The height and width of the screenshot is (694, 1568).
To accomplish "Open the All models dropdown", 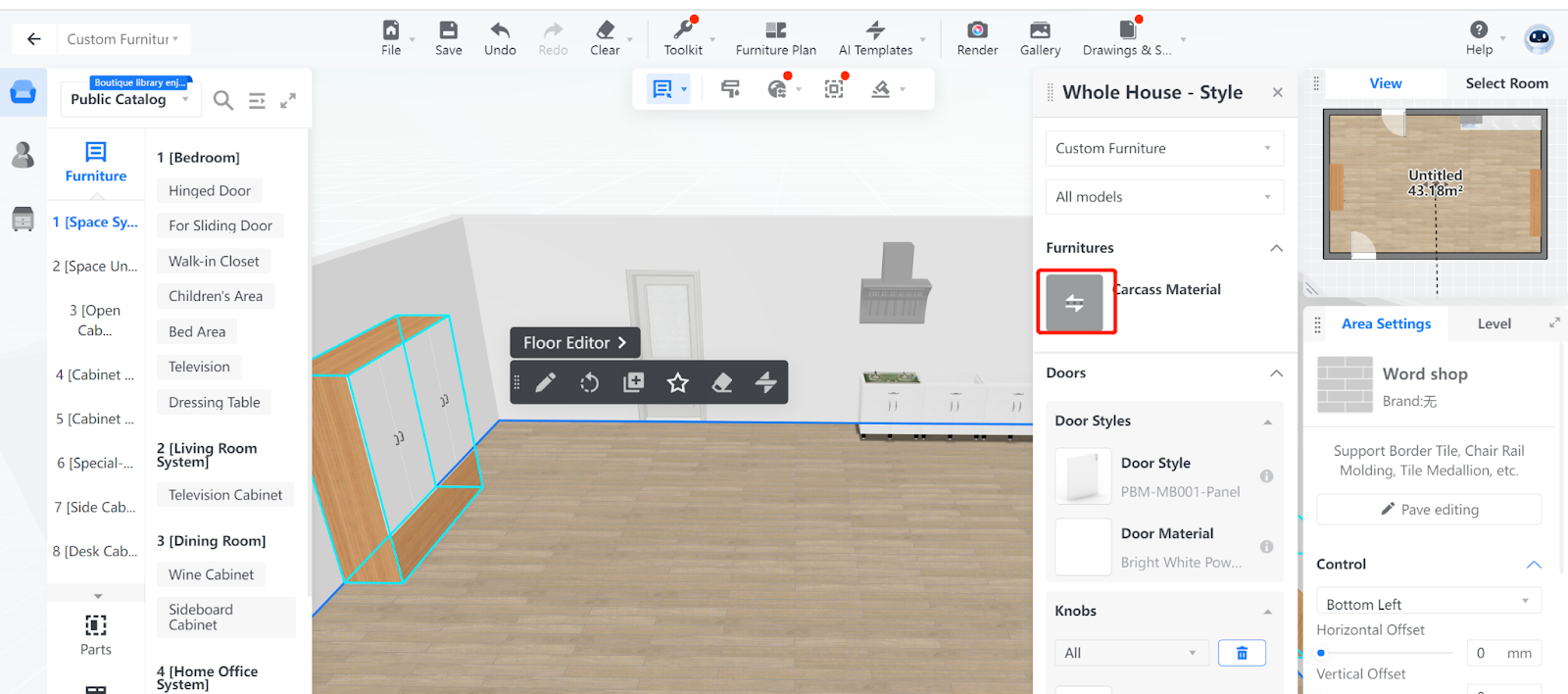I will pos(1163,197).
